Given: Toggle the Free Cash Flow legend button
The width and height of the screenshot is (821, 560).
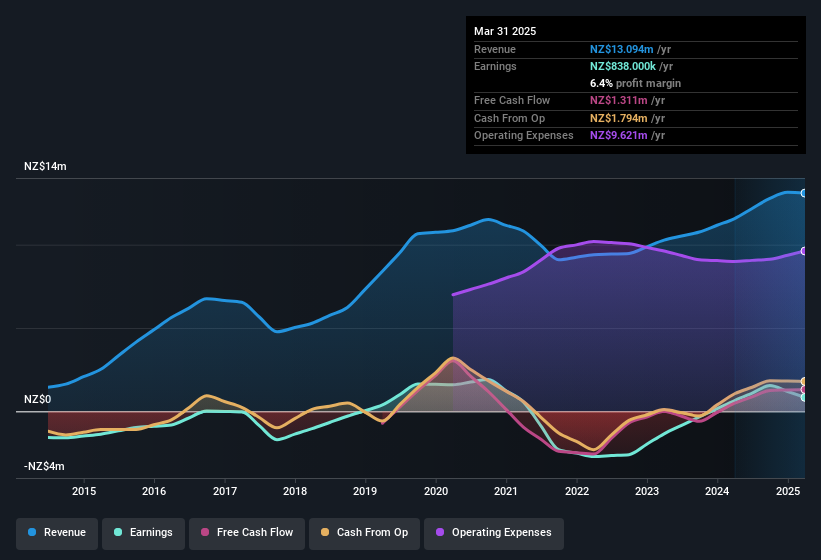Looking at the screenshot, I should click(247, 533).
